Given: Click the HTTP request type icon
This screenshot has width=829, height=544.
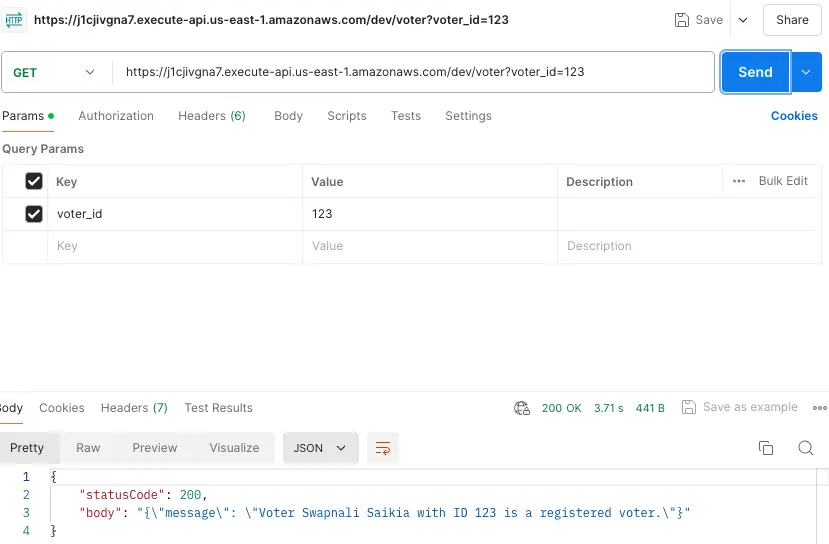Looking at the screenshot, I should [x=14, y=20].
